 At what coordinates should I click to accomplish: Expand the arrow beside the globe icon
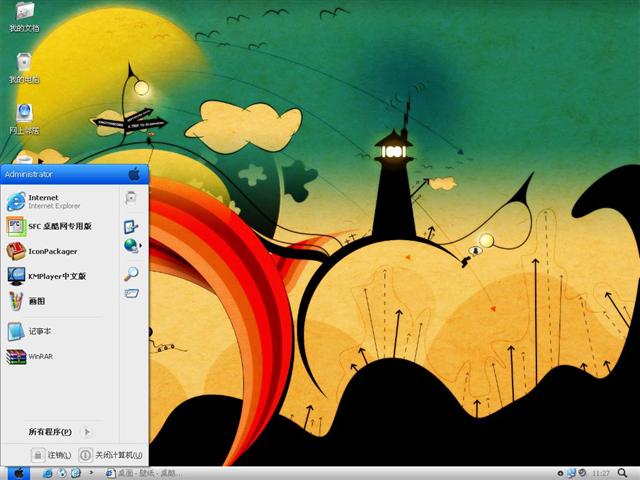[x=141, y=245]
